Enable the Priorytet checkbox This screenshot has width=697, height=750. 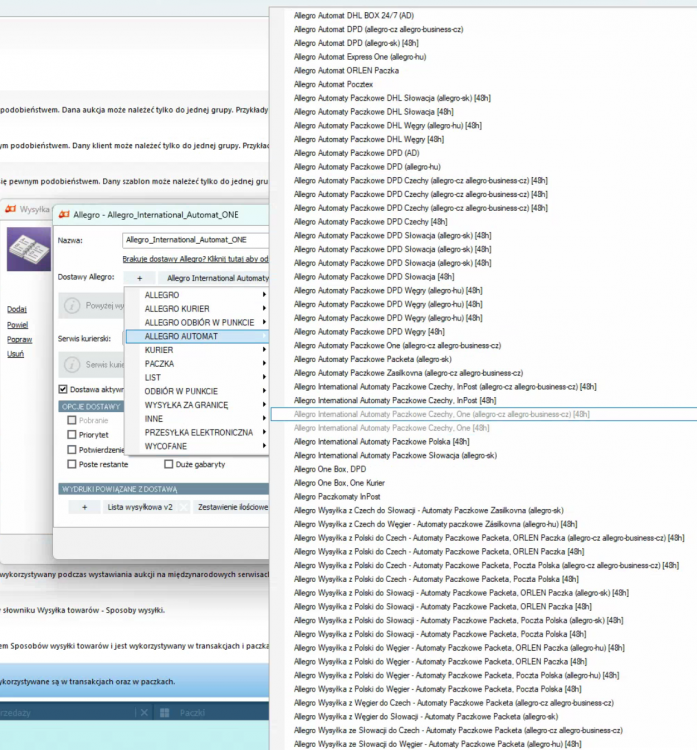[x=72, y=434]
